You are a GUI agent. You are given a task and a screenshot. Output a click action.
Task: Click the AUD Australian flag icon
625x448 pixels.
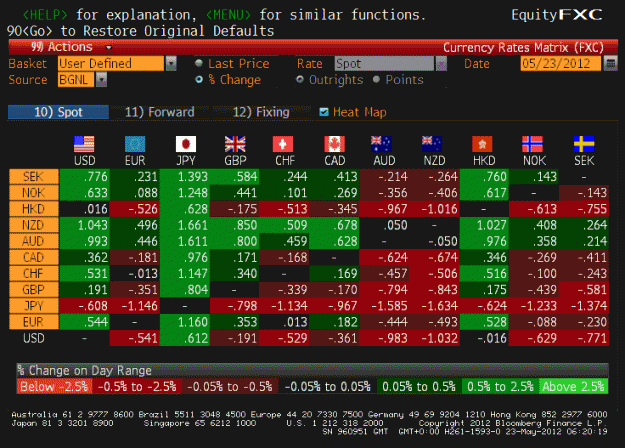381,144
